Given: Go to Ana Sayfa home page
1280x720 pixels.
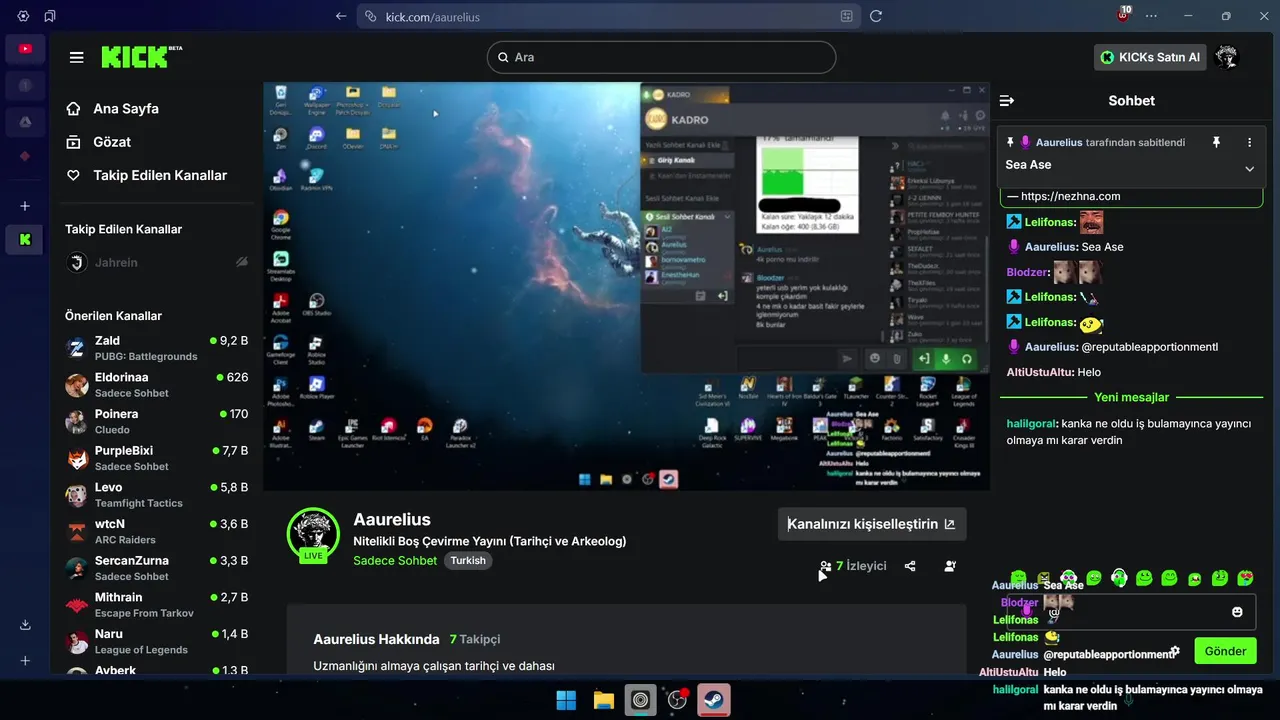Looking at the screenshot, I should tap(112, 109).
